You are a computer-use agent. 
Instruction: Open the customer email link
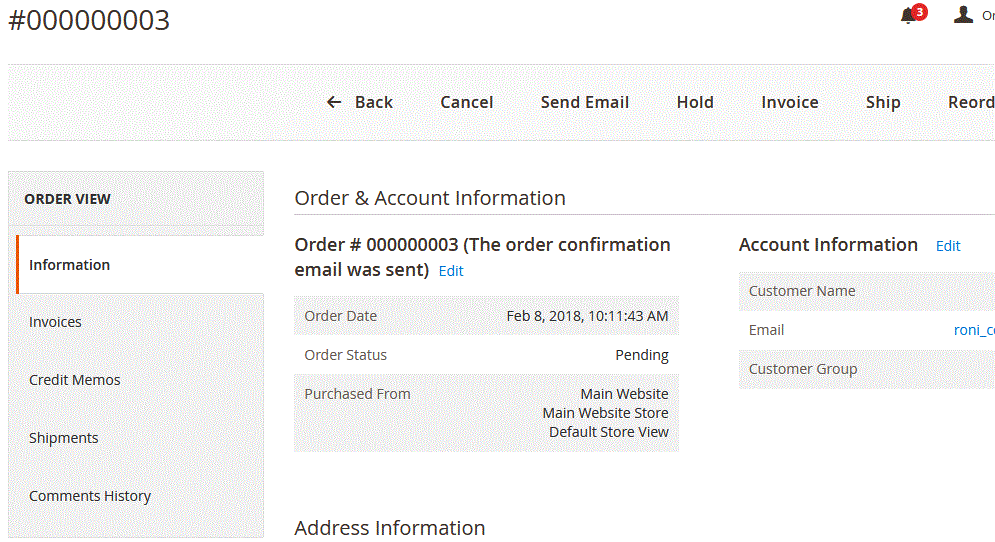click(x=974, y=330)
